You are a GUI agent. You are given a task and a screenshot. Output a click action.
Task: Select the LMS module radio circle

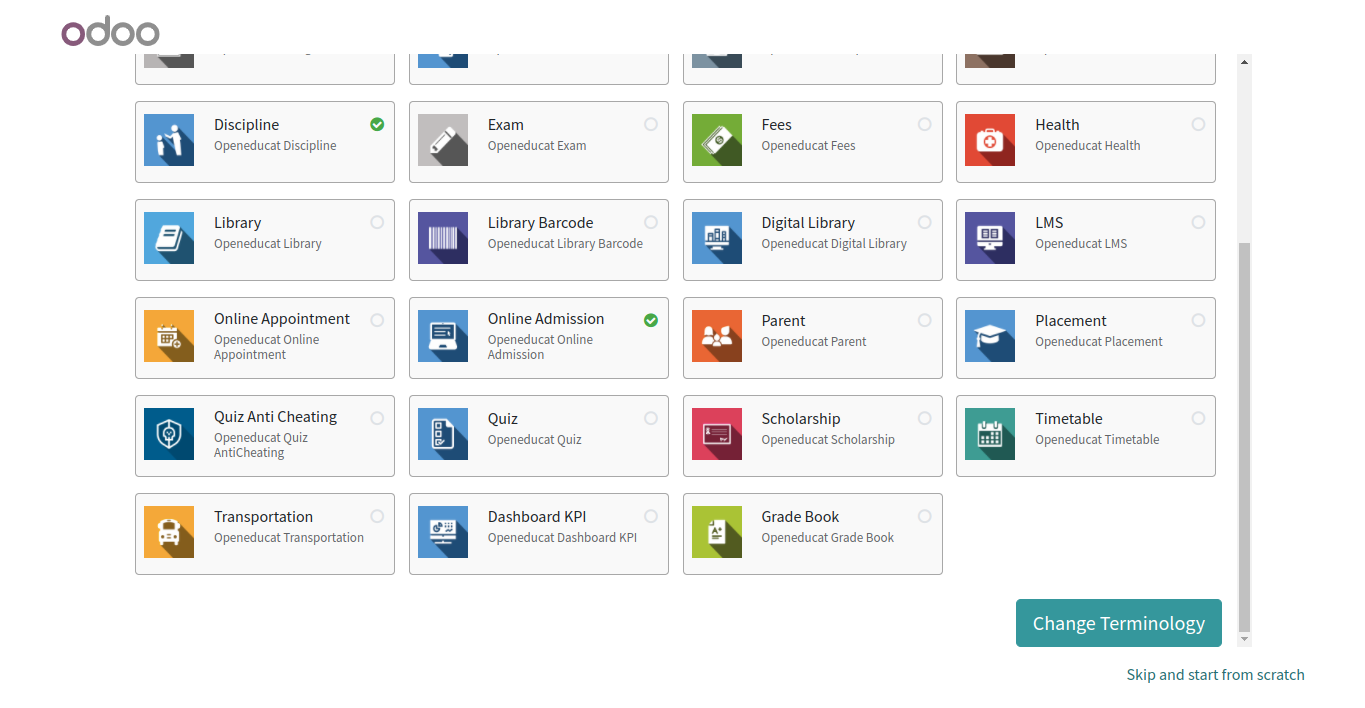[1198, 222]
